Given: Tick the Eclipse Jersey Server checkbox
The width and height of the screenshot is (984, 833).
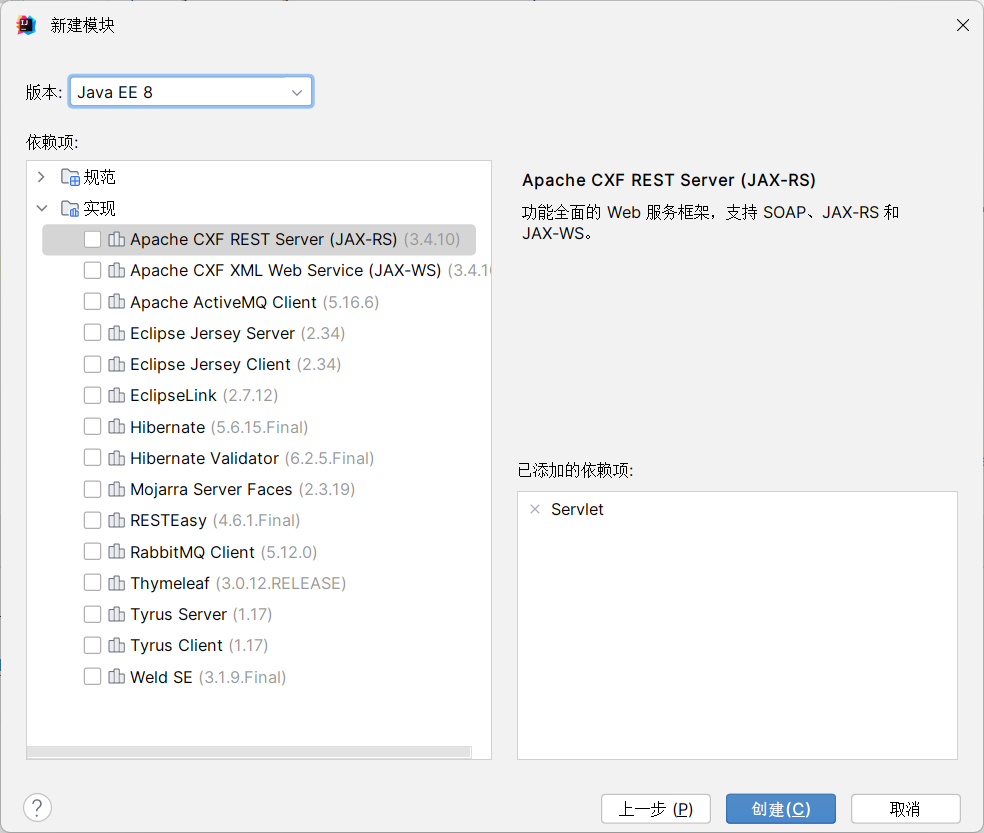Looking at the screenshot, I should pyautogui.click(x=92, y=333).
